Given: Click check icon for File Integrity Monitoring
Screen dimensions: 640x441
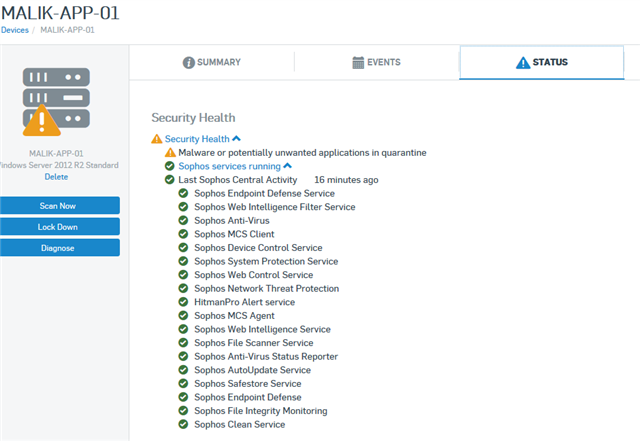Looking at the screenshot, I should pyautogui.click(x=183, y=410).
